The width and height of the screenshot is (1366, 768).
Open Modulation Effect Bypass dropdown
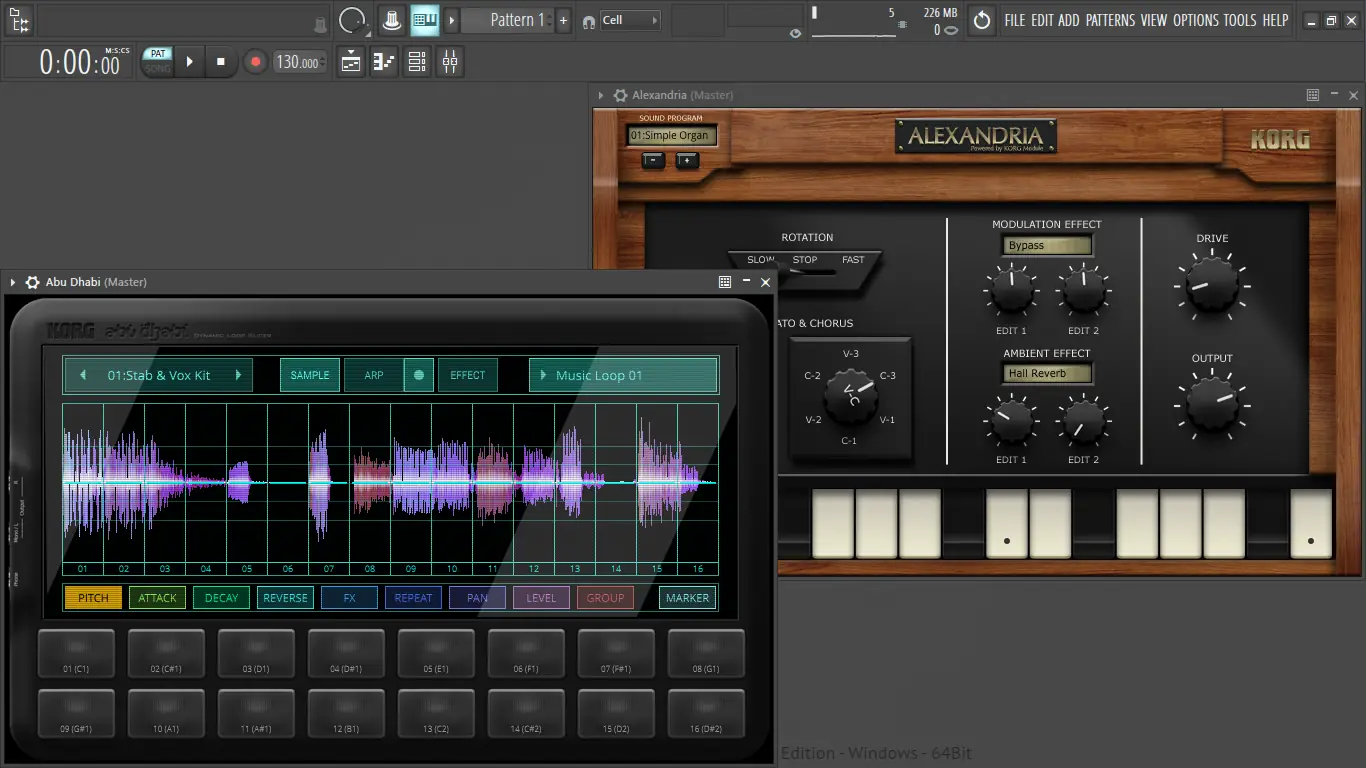1047,246
